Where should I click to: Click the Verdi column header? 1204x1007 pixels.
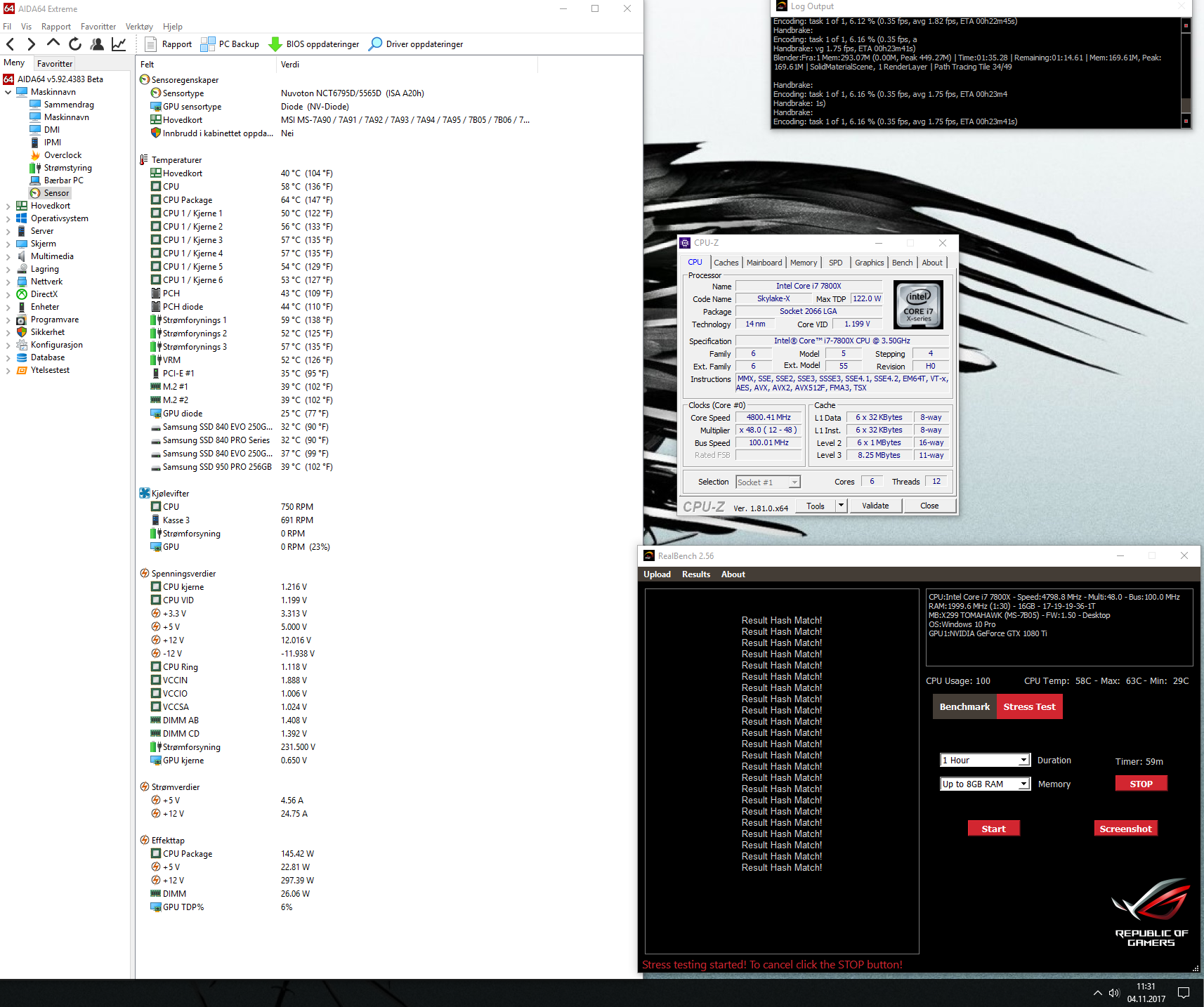point(407,65)
